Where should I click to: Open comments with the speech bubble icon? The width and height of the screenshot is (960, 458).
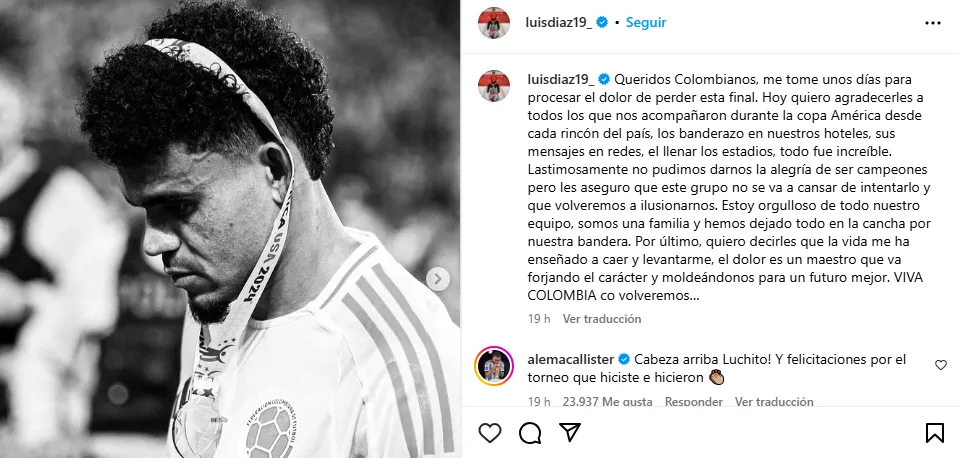[530, 433]
